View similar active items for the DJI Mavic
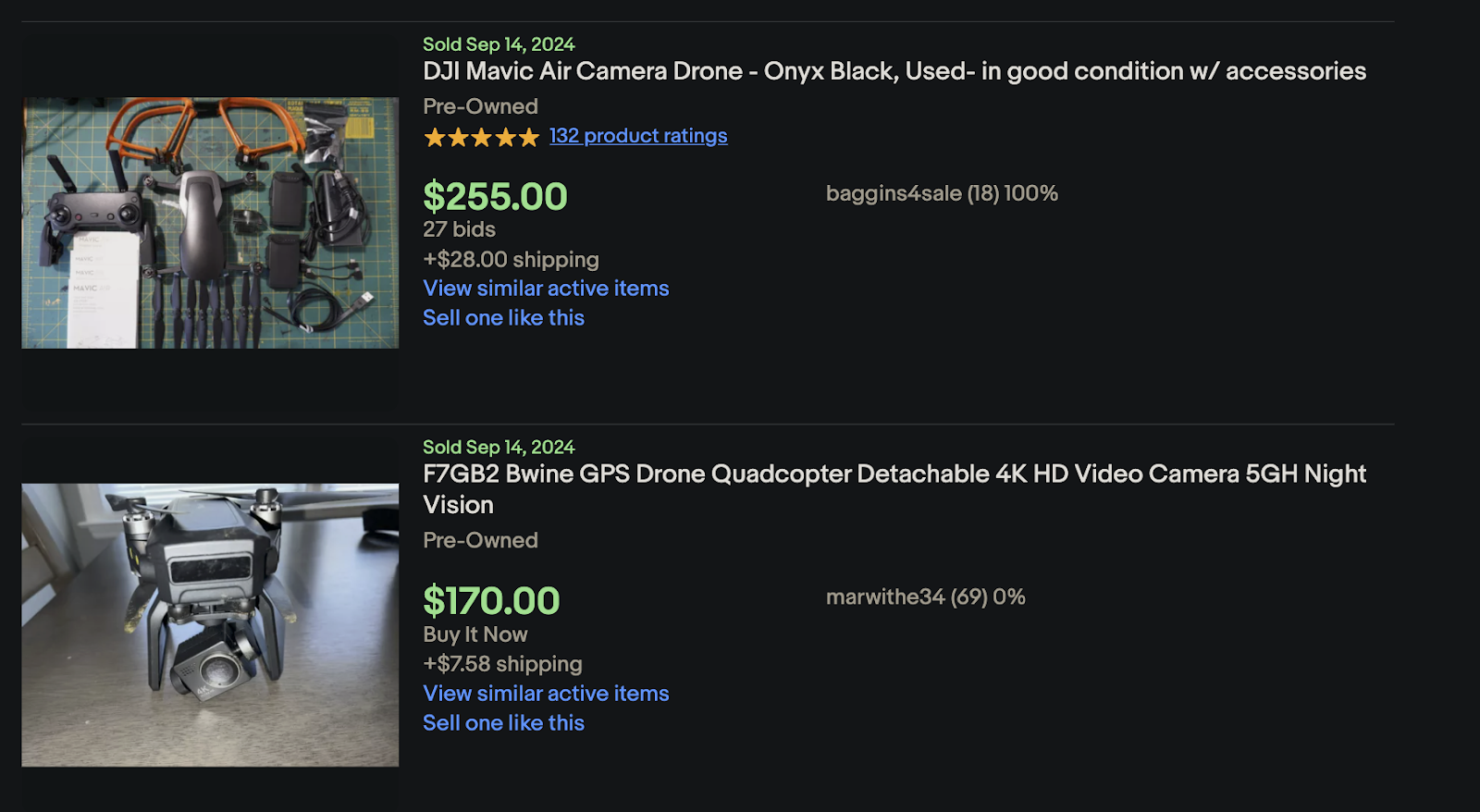 [x=546, y=288]
